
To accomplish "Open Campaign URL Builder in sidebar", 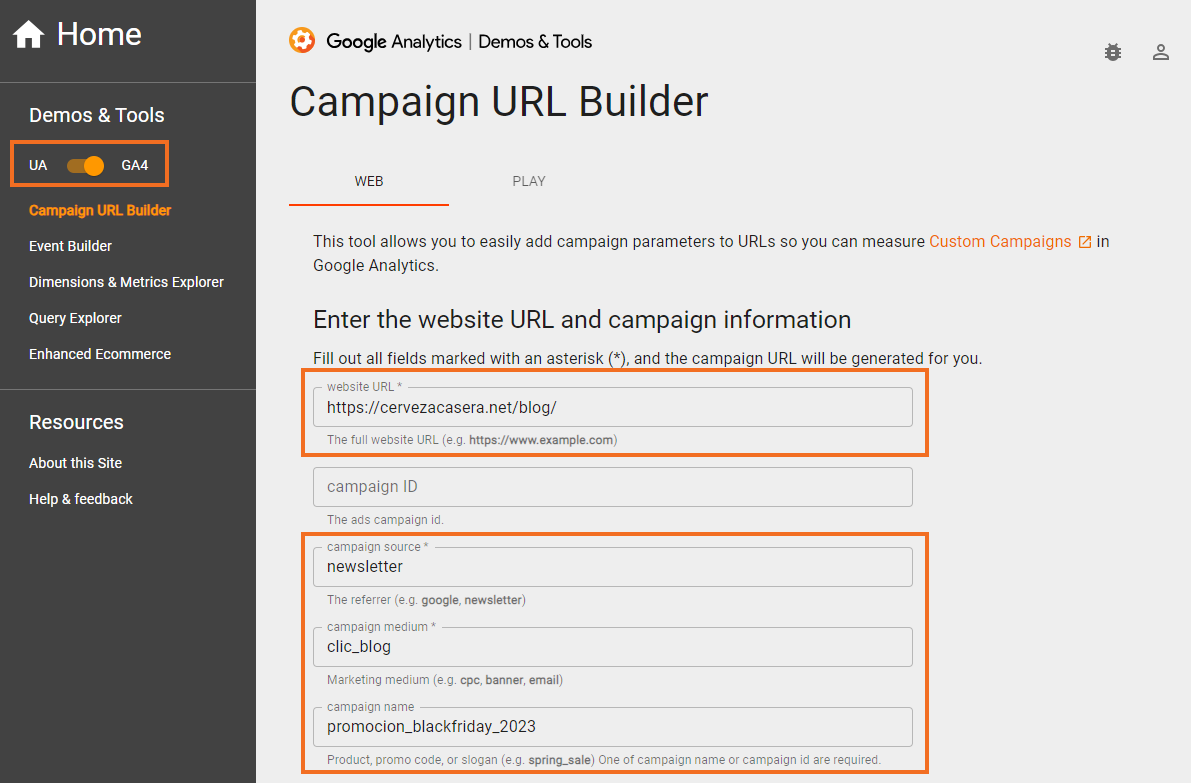I will [100, 210].
